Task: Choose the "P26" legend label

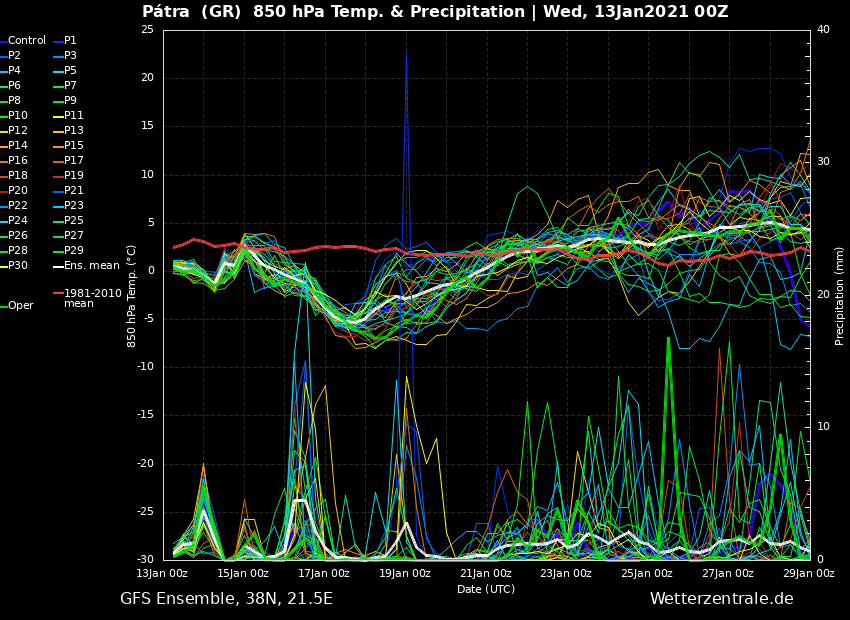Action: (x=14, y=235)
